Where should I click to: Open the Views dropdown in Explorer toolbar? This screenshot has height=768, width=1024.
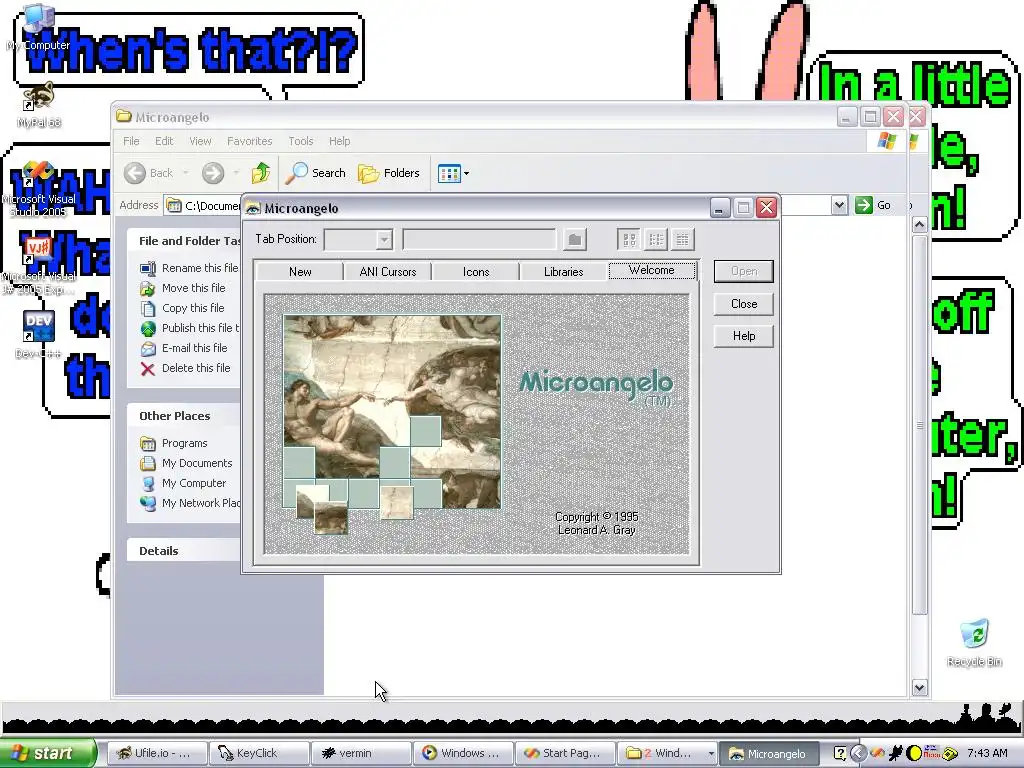(453, 174)
